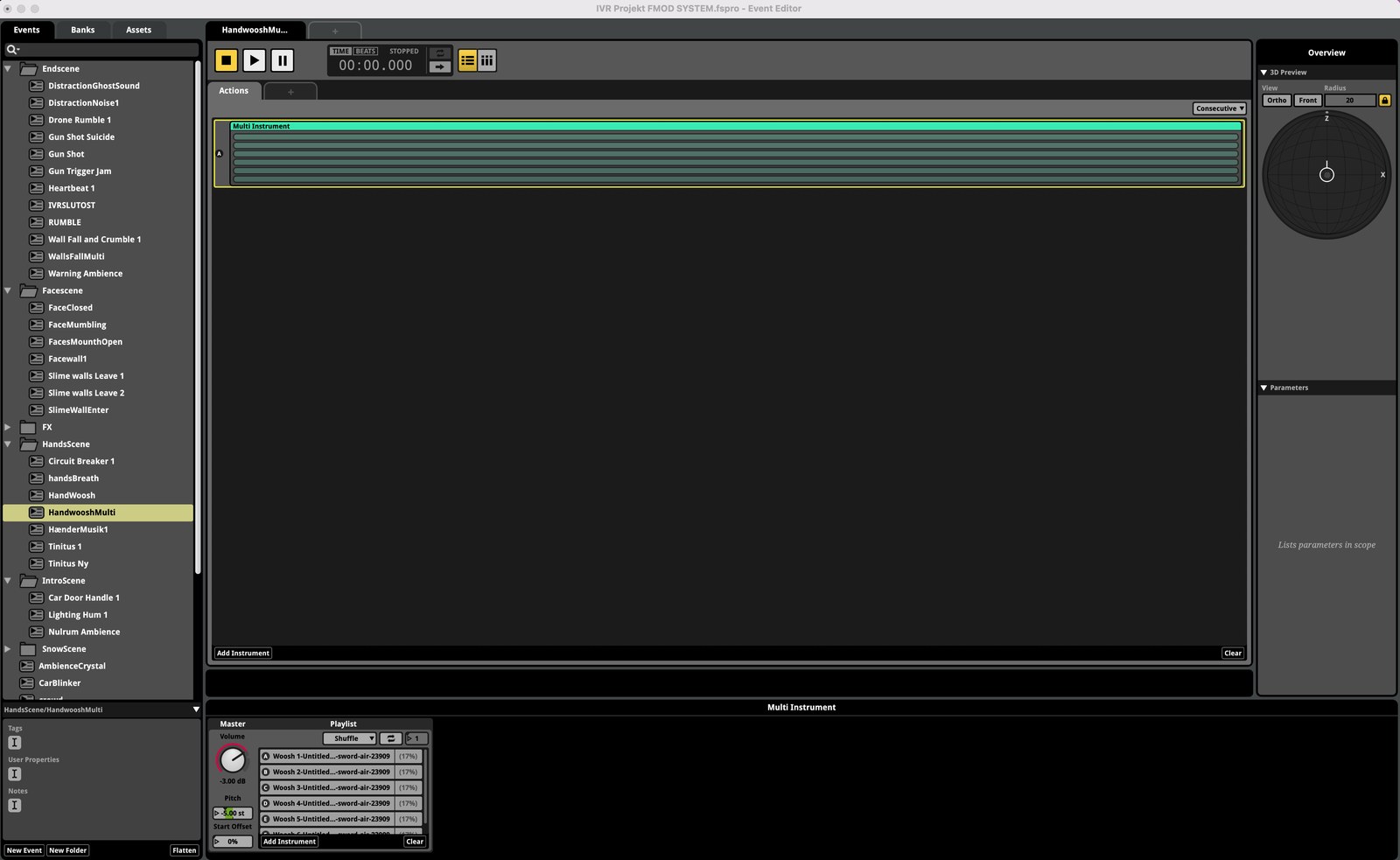The image size is (1400, 860).
Task: Collapse the Facescene folder
Action: coord(8,290)
